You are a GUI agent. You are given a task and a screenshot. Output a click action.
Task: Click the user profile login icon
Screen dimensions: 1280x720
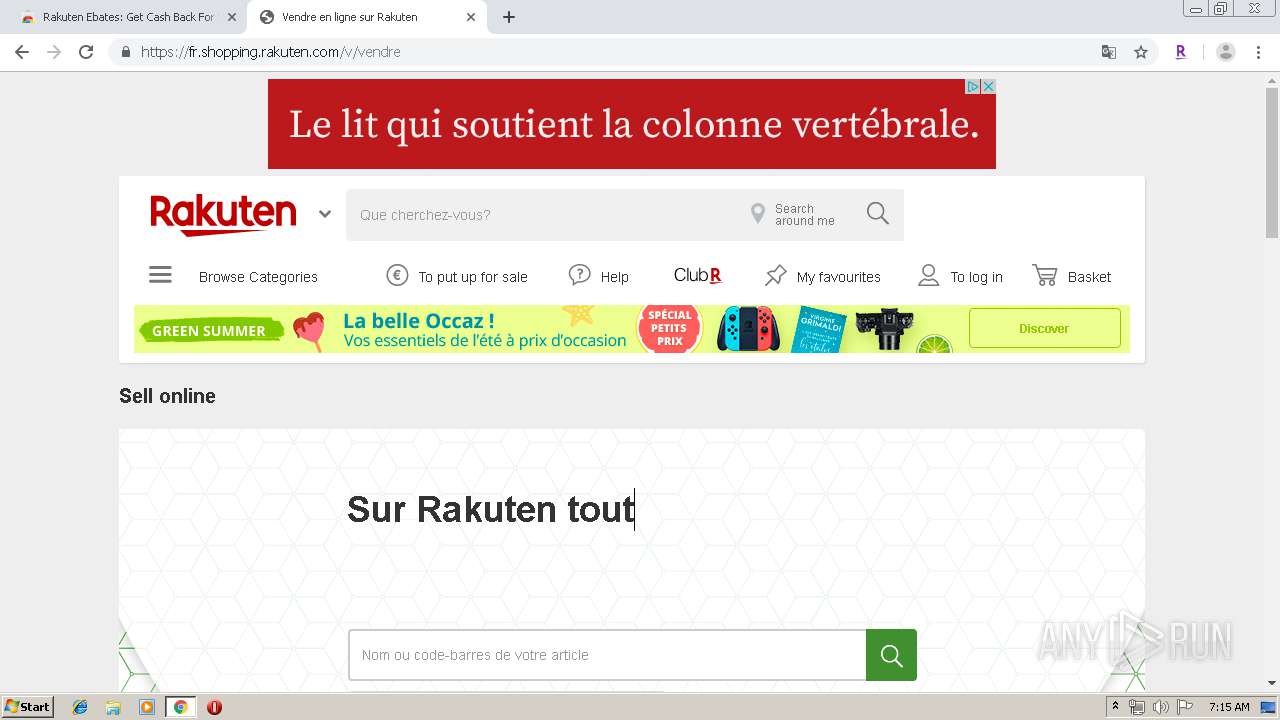coord(929,275)
